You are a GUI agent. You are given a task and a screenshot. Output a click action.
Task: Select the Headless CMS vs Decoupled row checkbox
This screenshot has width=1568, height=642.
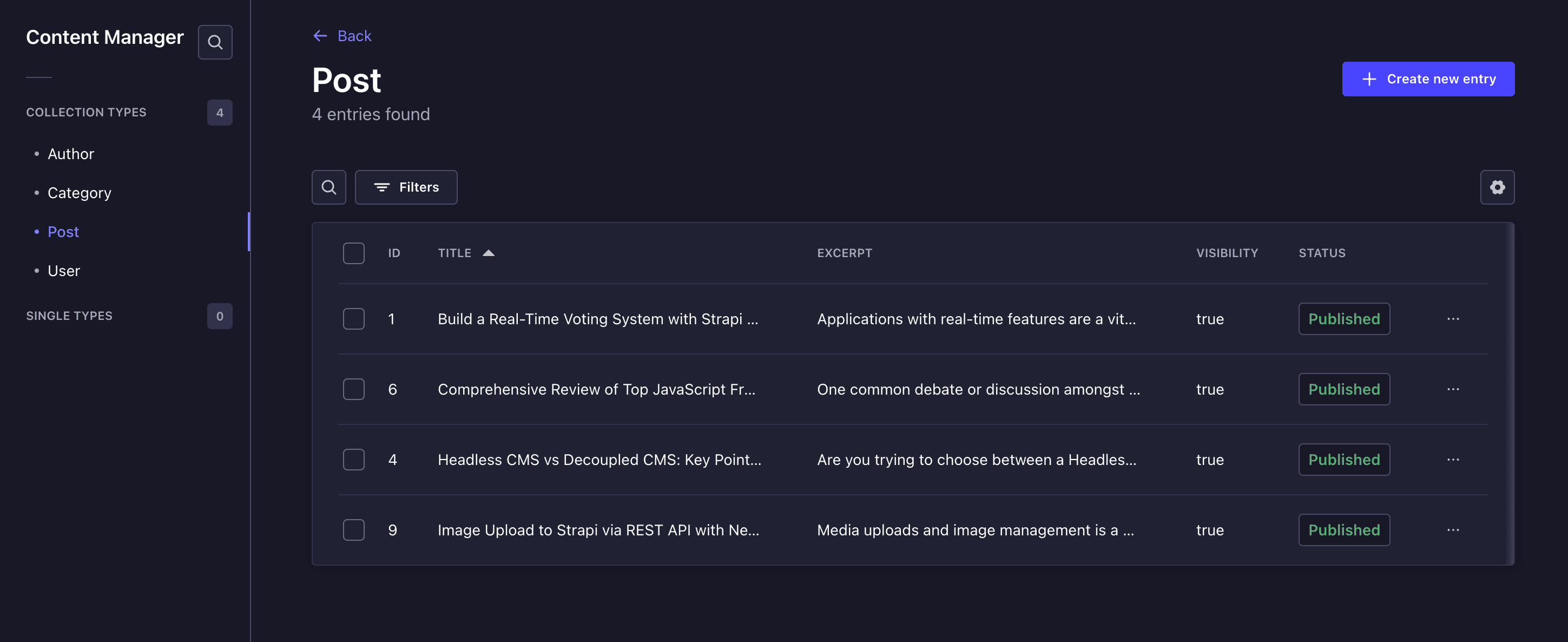point(354,459)
